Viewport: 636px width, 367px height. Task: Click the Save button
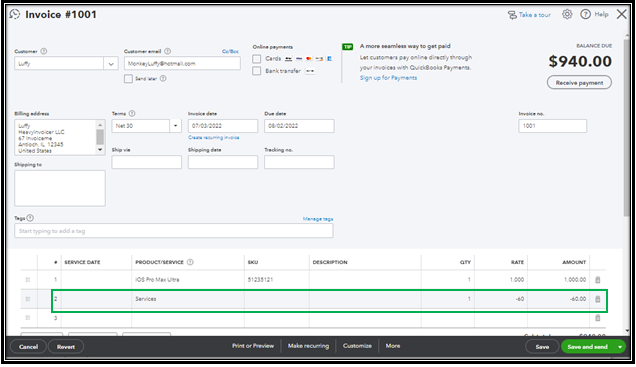pos(542,347)
